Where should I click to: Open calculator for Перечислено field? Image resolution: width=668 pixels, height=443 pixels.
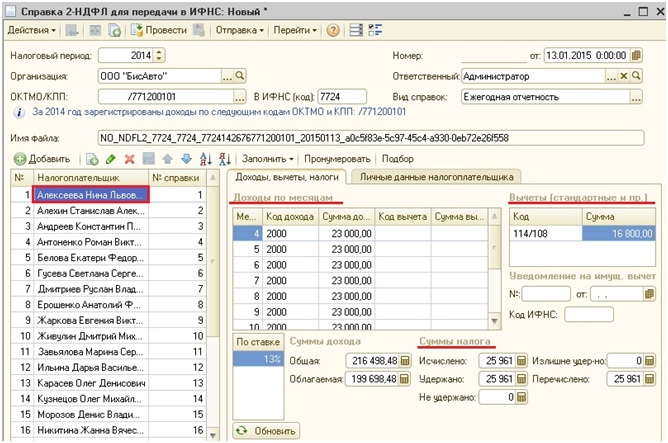pos(649,379)
